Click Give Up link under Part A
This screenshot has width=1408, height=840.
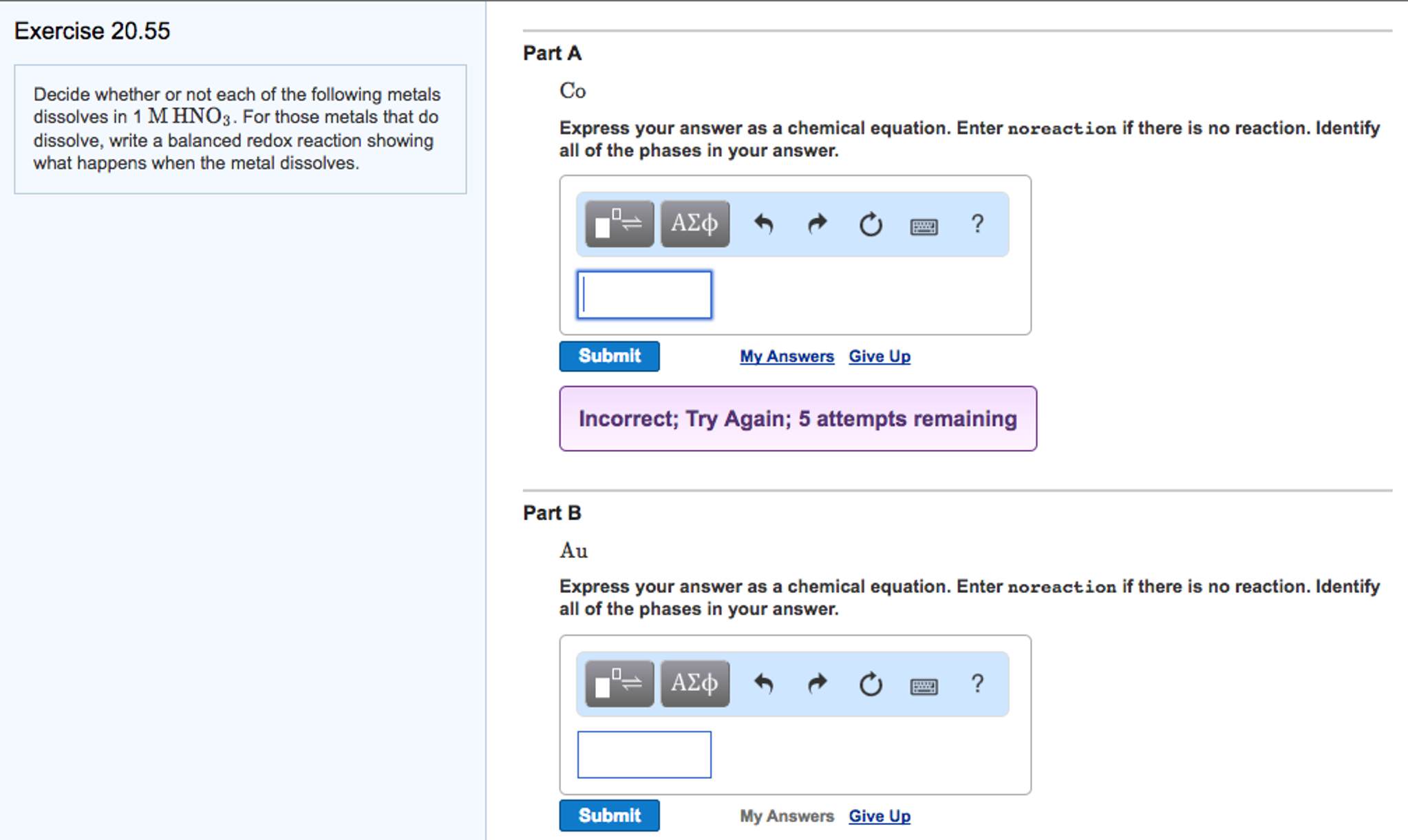[879, 356]
